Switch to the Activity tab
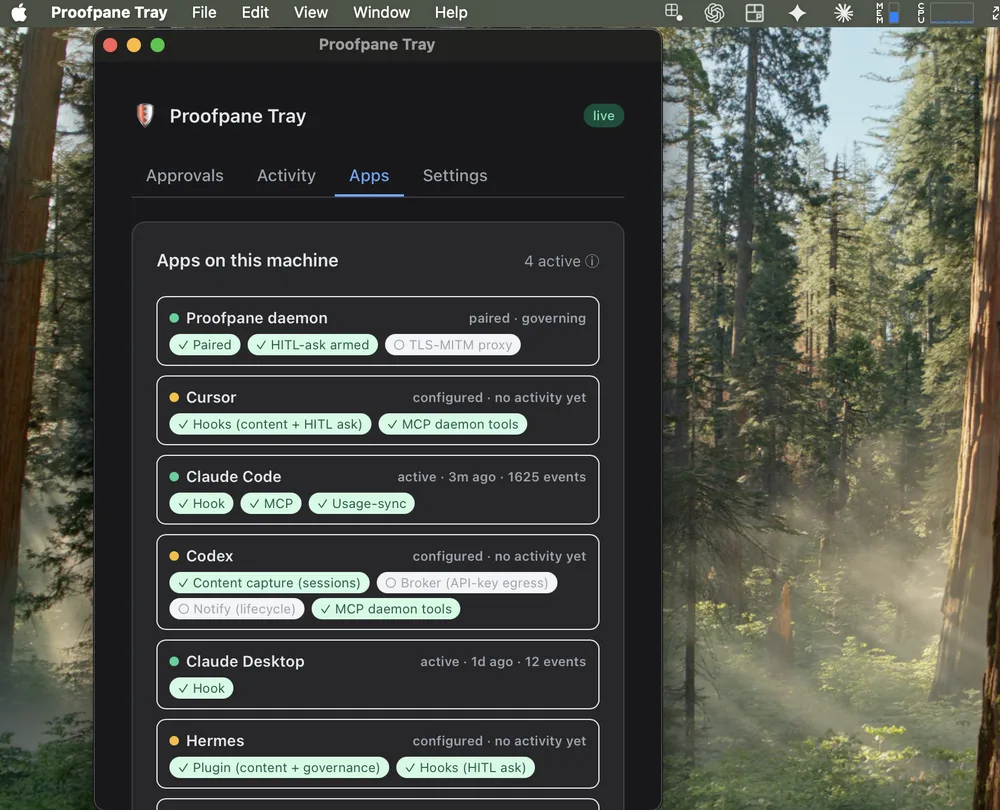The width and height of the screenshot is (1000, 810). click(x=286, y=175)
